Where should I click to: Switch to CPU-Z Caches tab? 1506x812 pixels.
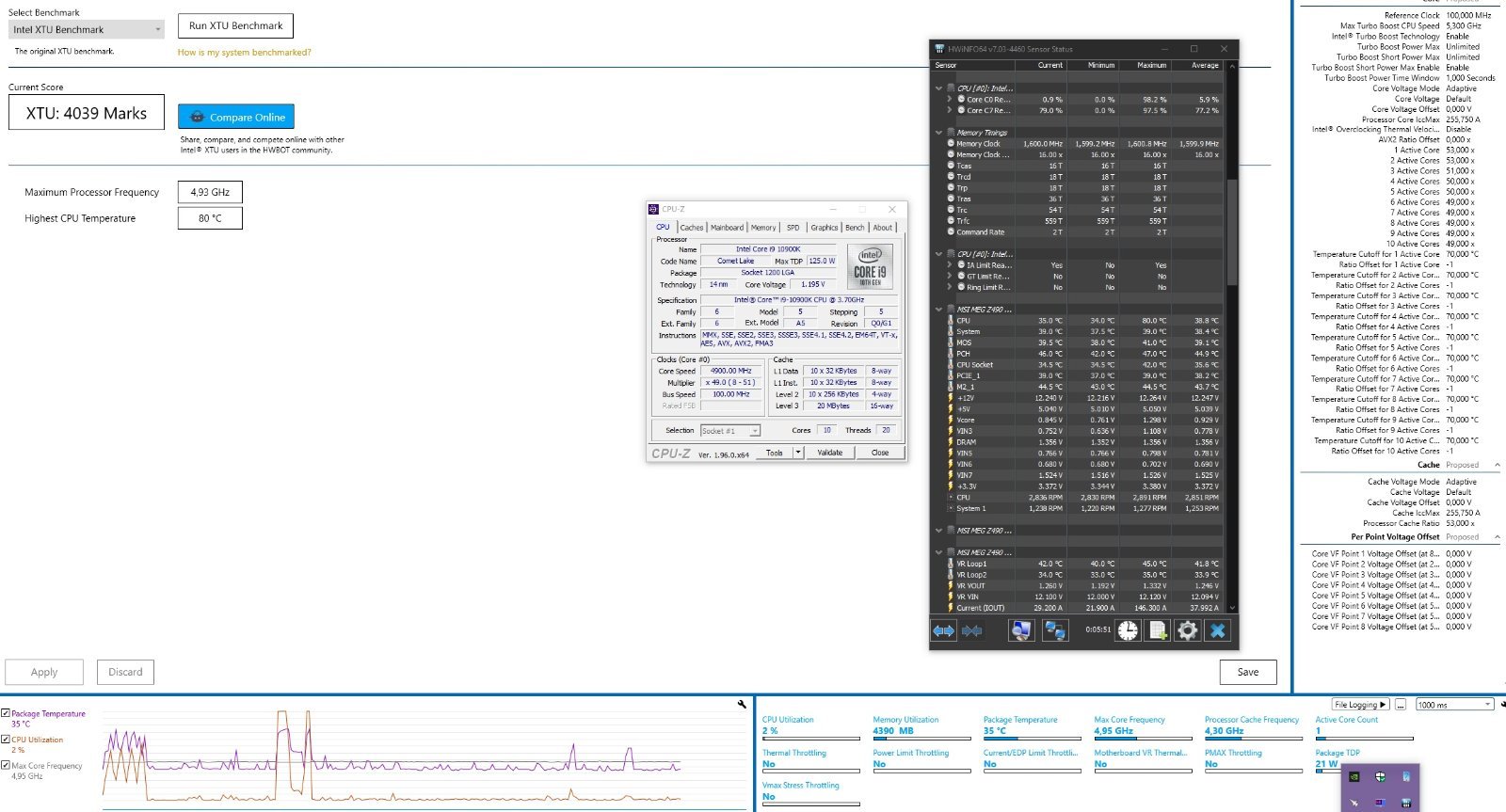pyautogui.click(x=692, y=228)
